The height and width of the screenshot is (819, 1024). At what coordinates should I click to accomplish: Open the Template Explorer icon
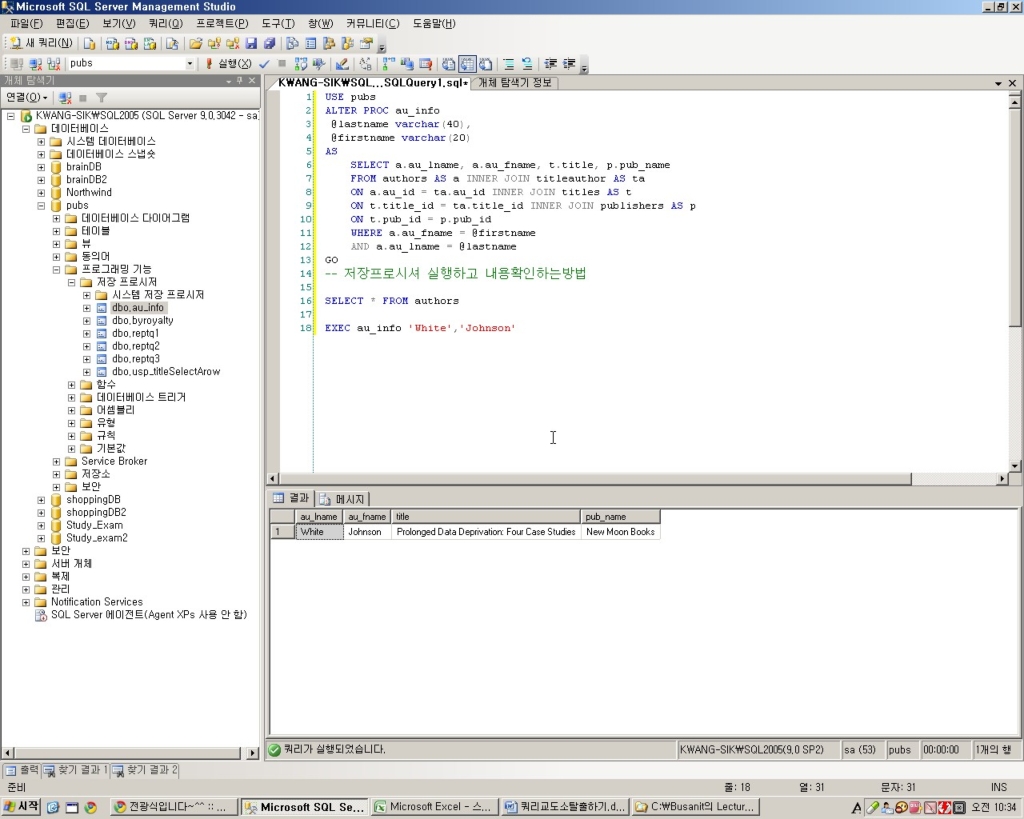tap(347, 44)
